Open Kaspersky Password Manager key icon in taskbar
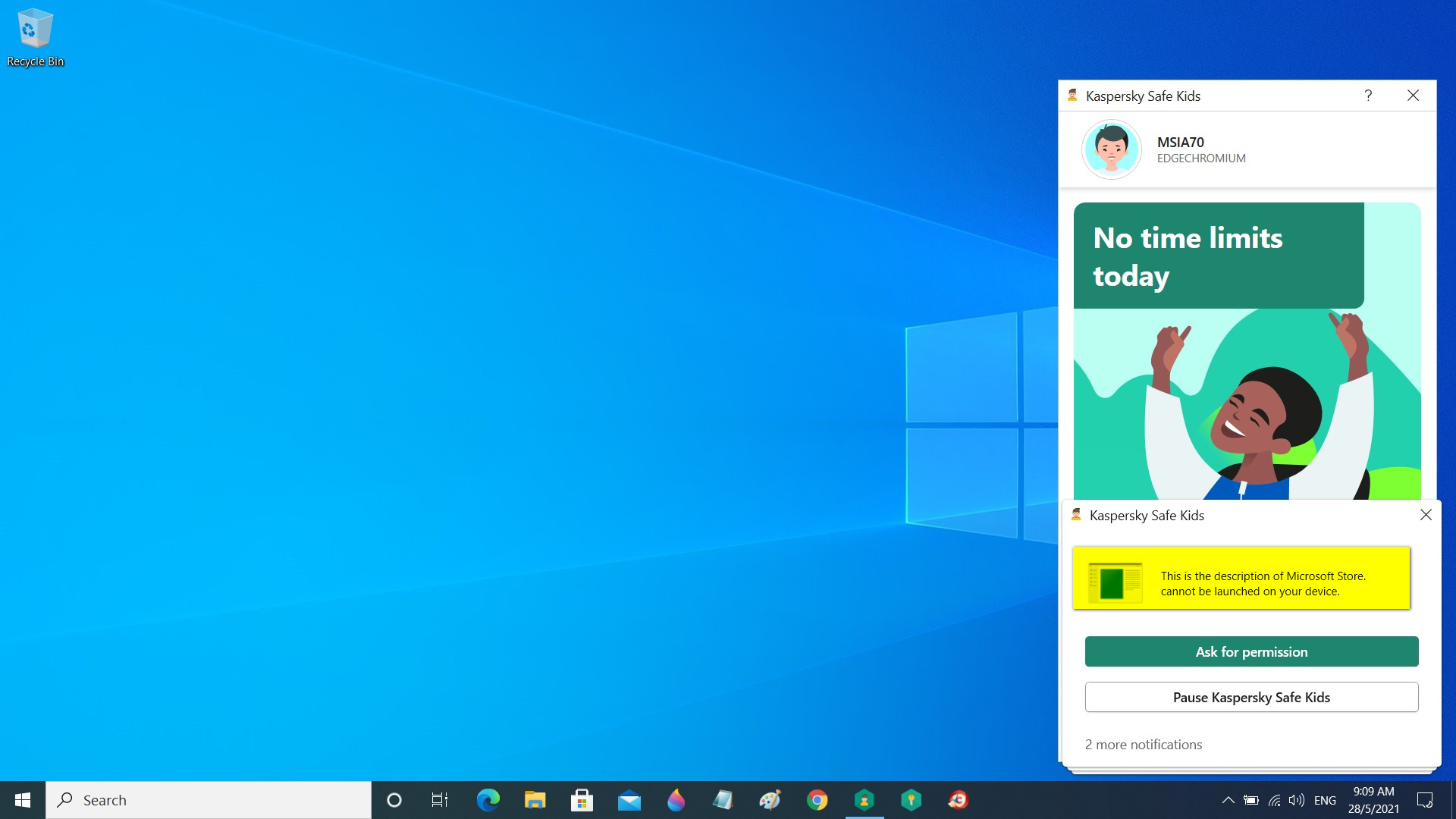Image resolution: width=1456 pixels, height=819 pixels. (x=911, y=800)
